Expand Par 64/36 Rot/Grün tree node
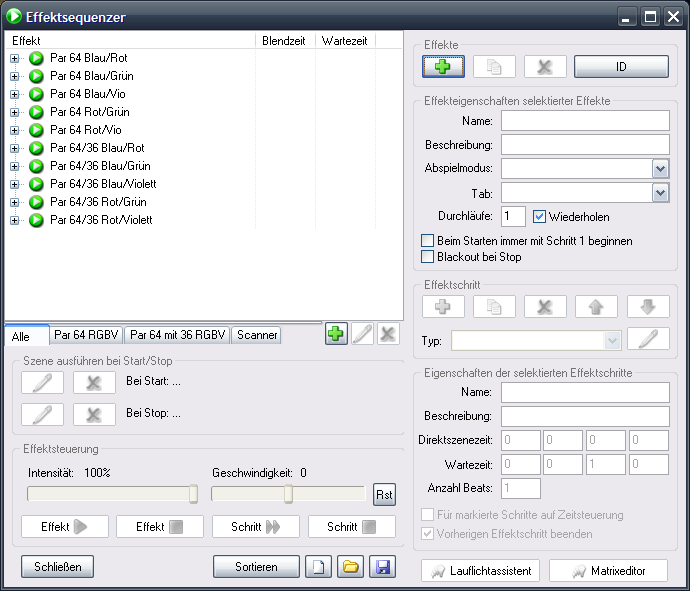Viewport: 690px width, 591px height. click(x=15, y=202)
